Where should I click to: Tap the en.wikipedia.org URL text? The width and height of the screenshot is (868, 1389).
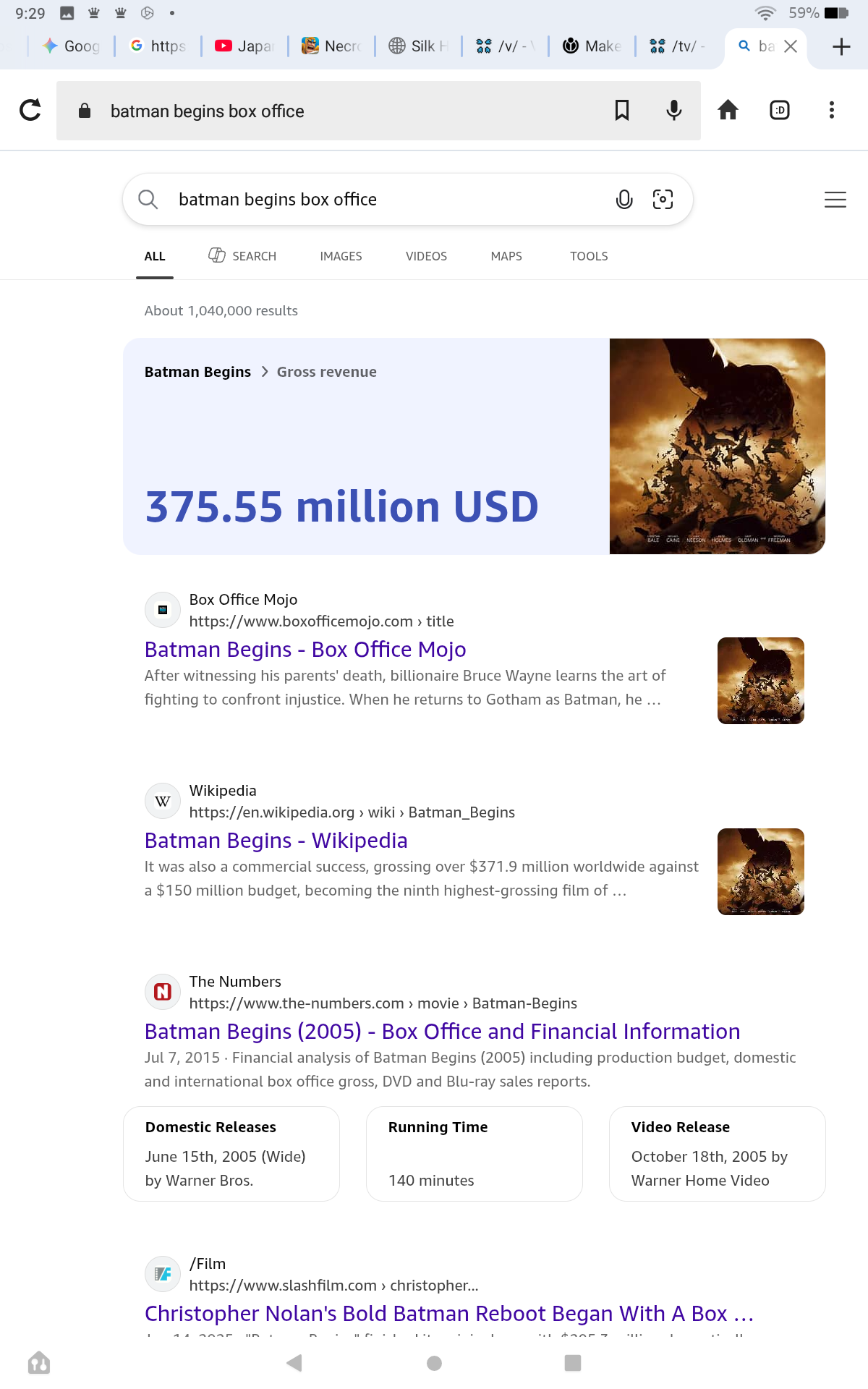(352, 812)
